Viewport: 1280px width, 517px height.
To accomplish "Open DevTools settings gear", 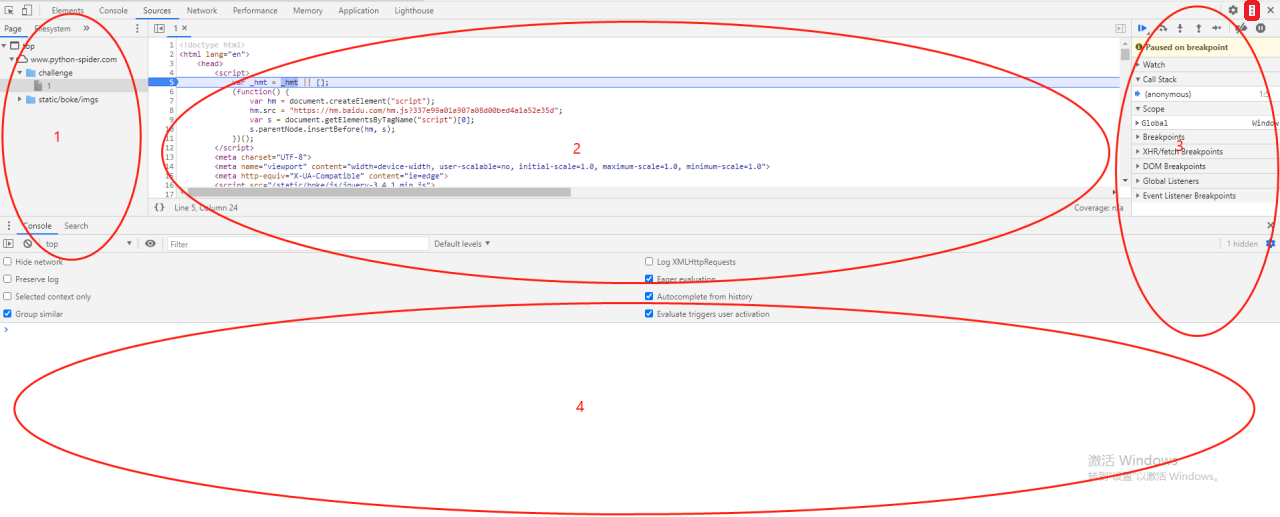I will click(1233, 10).
